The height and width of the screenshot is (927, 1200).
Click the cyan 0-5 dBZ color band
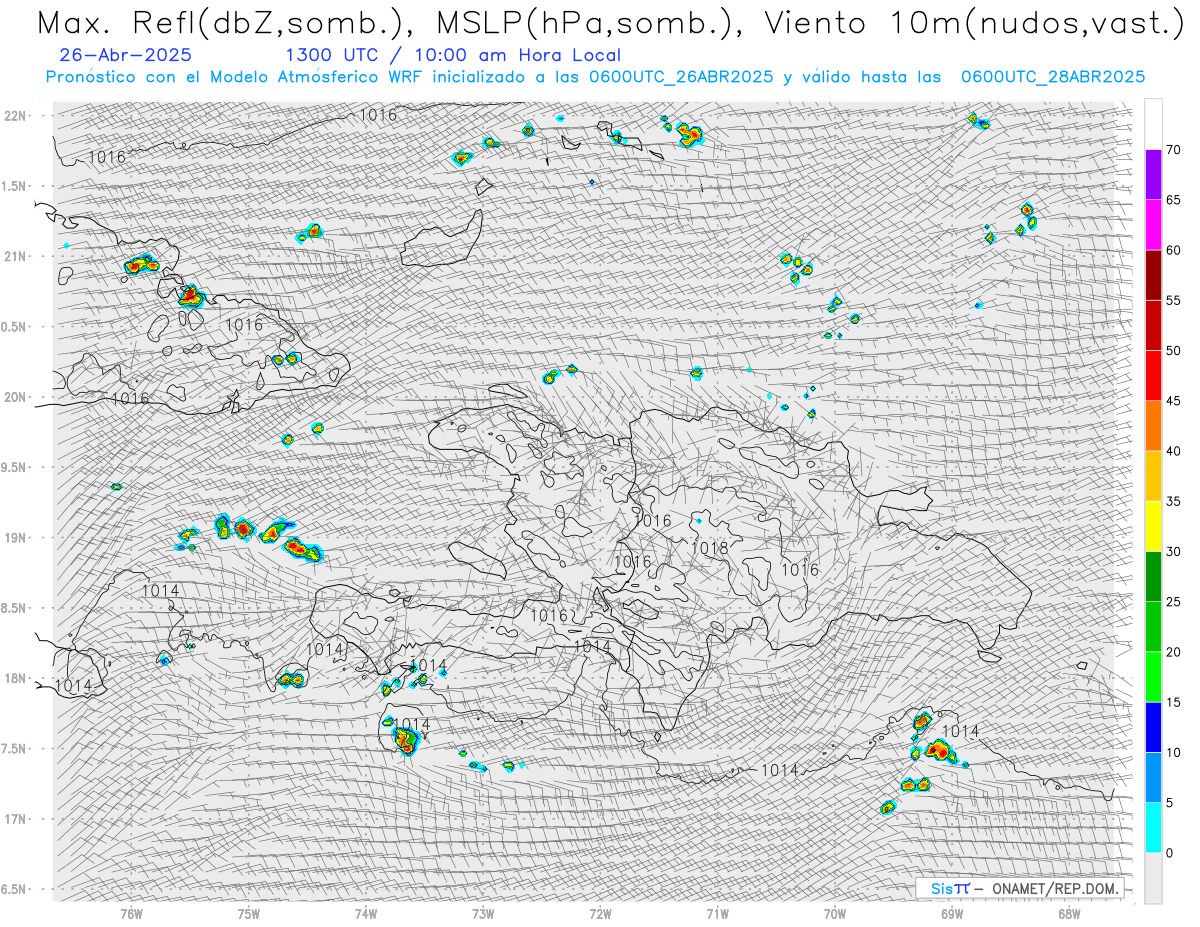pyautogui.click(x=1153, y=827)
